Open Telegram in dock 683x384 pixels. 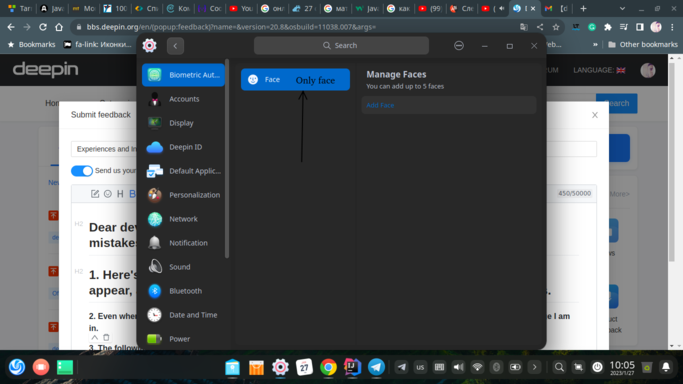coord(376,367)
